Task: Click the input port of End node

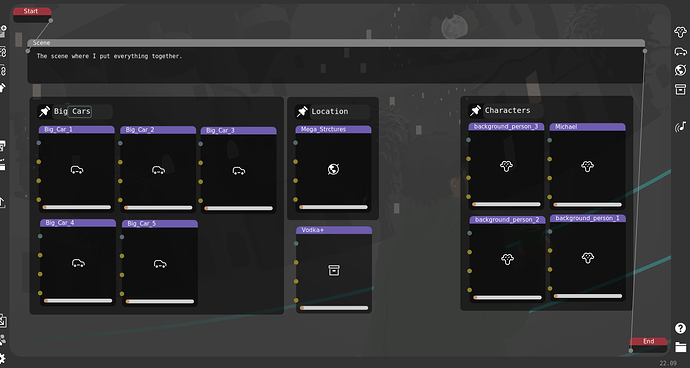Action: pos(631,350)
